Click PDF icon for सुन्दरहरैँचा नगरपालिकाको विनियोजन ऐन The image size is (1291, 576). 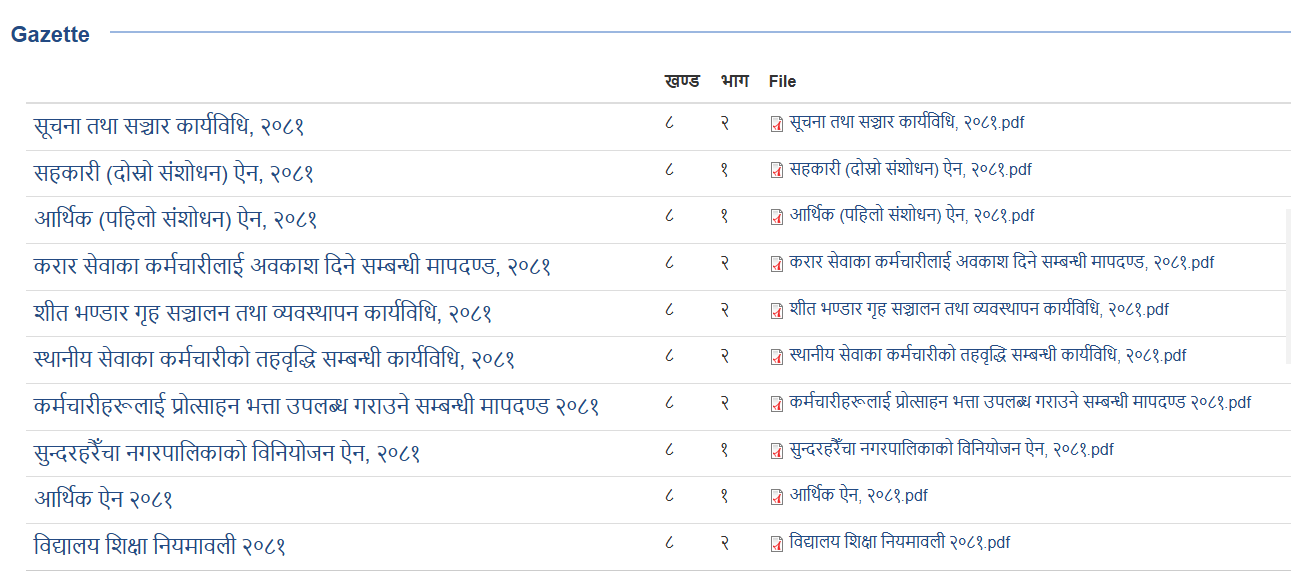(x=776, y=451)
